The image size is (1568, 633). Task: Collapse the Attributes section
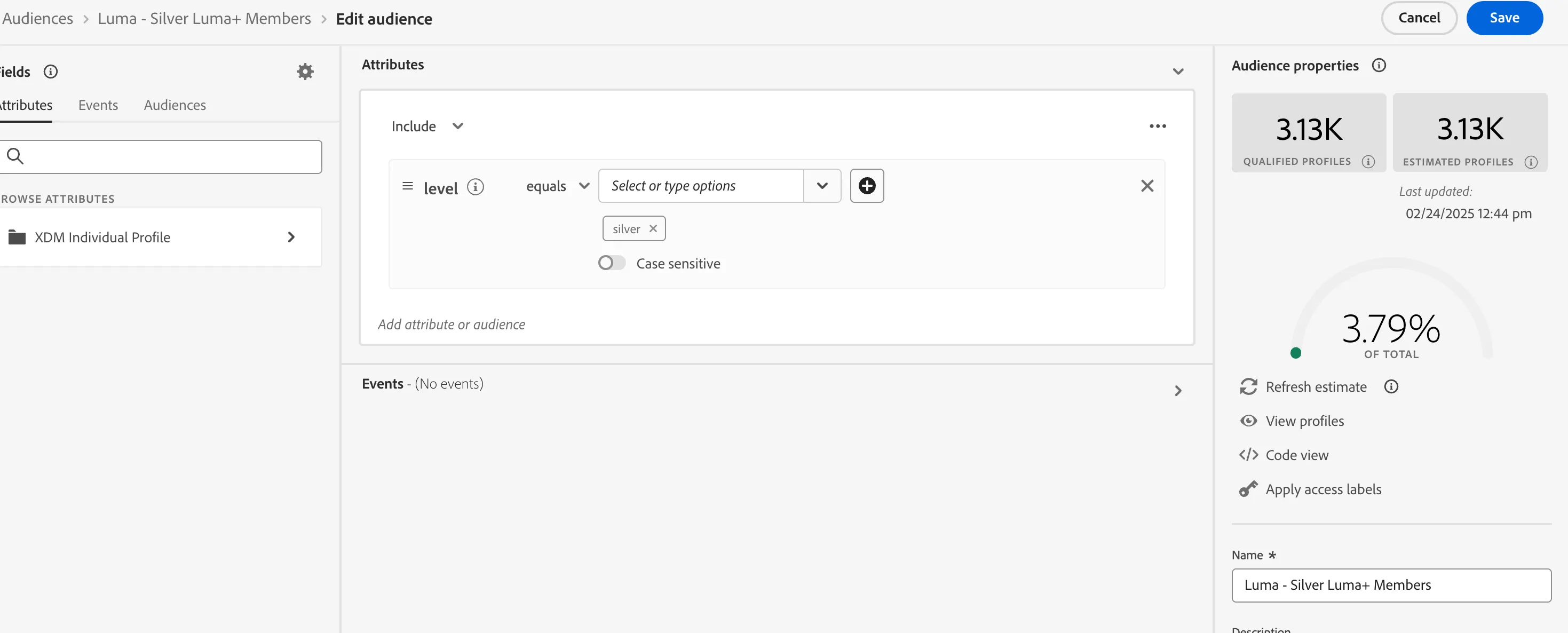click(1178, 71)
